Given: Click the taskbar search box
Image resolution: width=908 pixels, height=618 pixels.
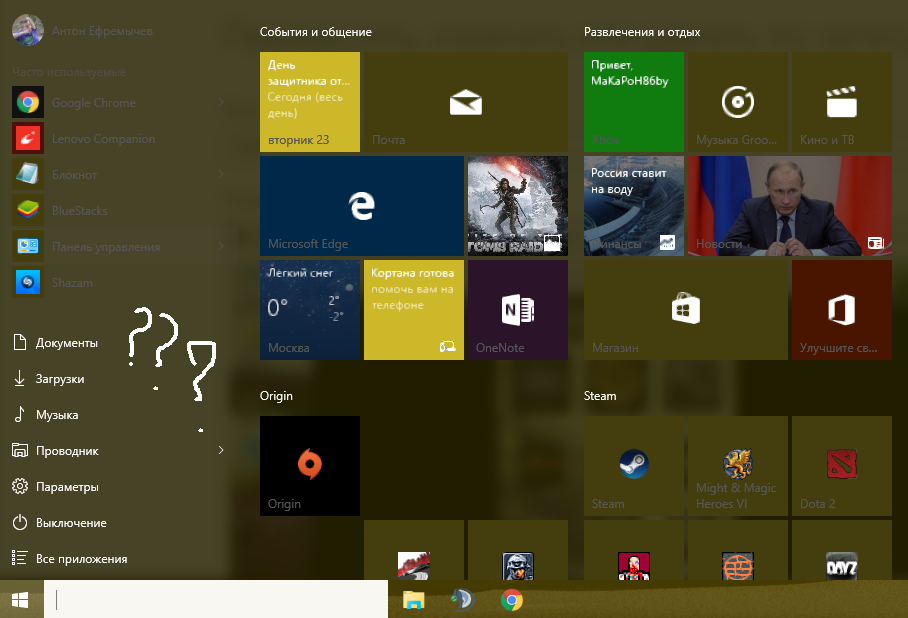Looking at the screenshot, I should tap(216, 599).
